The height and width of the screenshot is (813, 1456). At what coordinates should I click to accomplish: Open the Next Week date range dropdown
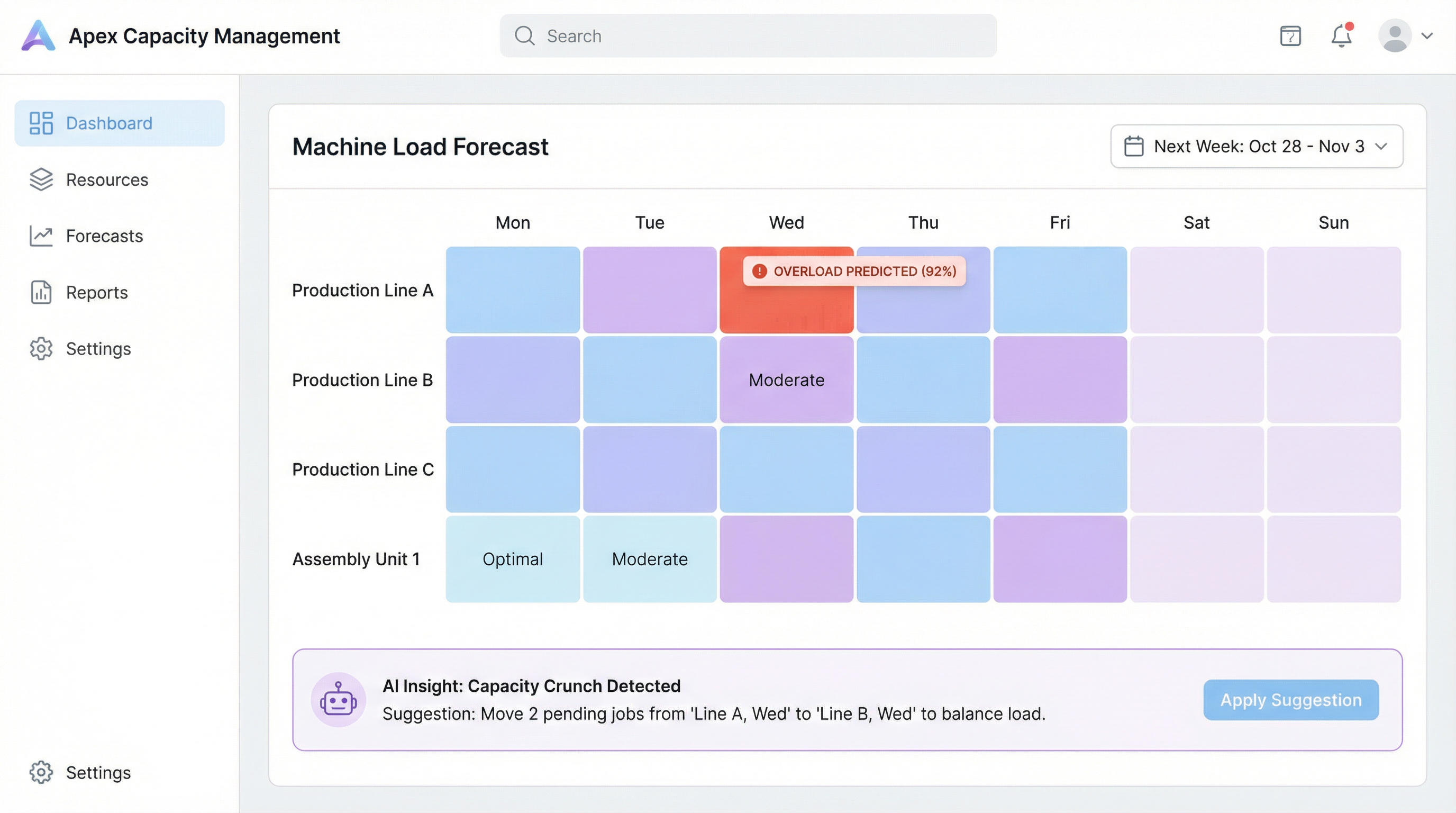[1256, 147]
